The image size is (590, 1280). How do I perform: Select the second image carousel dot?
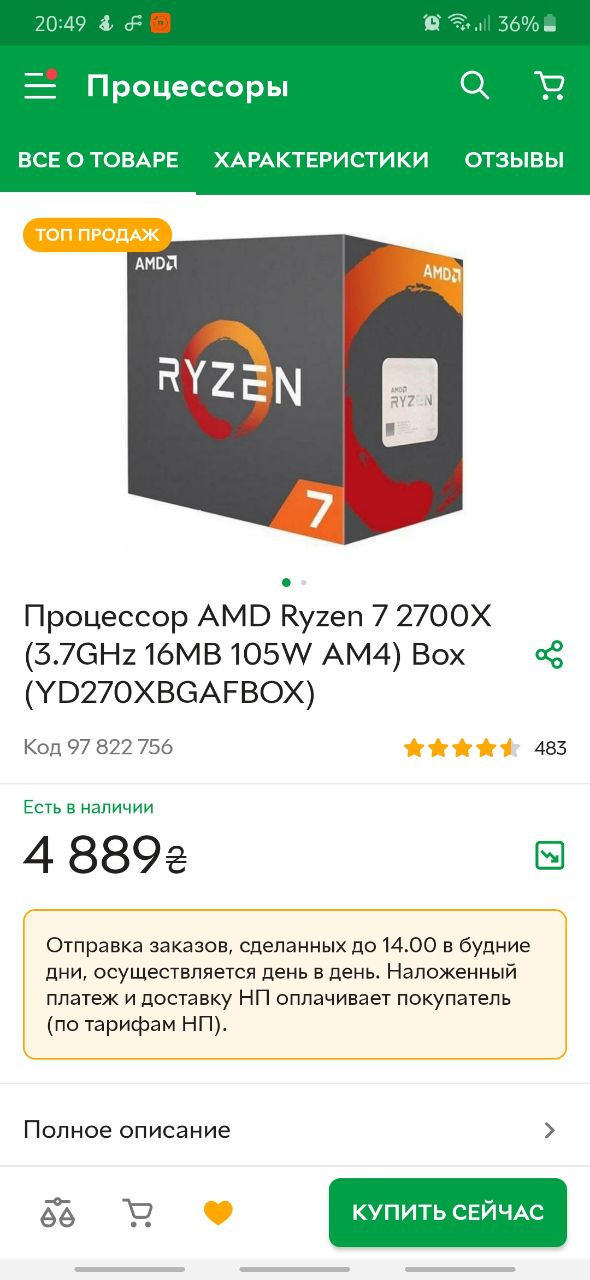(x=304, y=582)
